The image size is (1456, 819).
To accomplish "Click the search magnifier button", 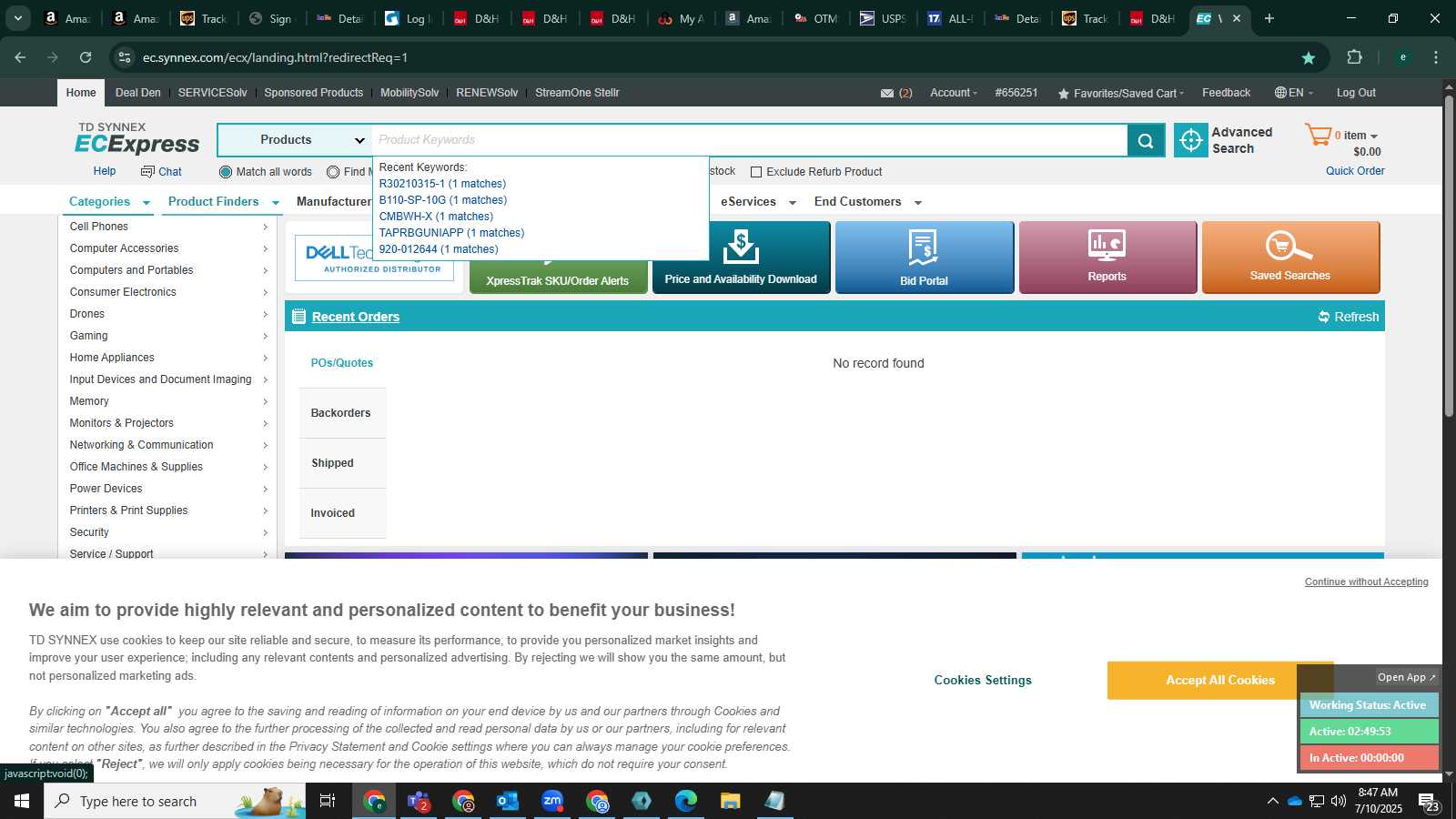I will point(1146,140).
